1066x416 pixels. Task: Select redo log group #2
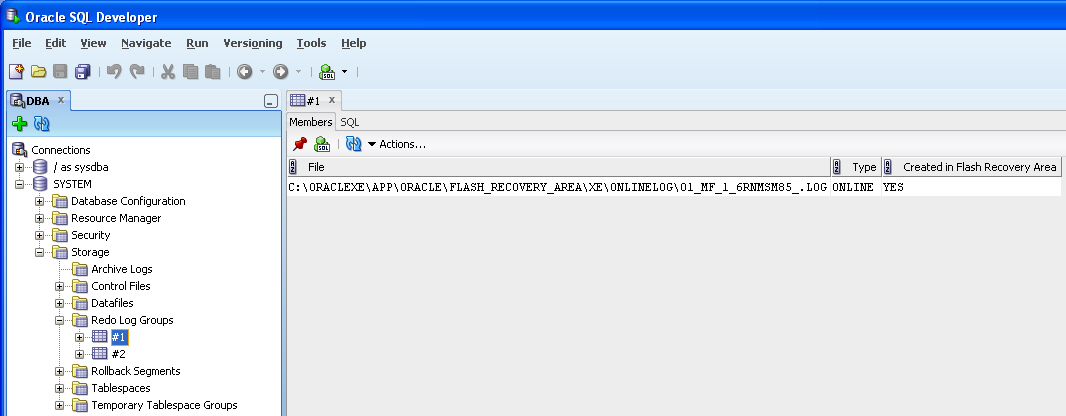[x=118, y=354]
